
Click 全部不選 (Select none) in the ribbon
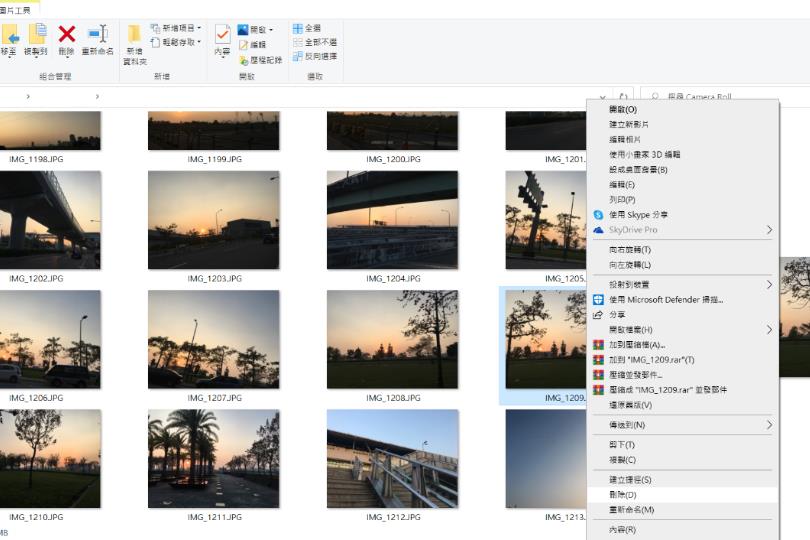(315, 42)
